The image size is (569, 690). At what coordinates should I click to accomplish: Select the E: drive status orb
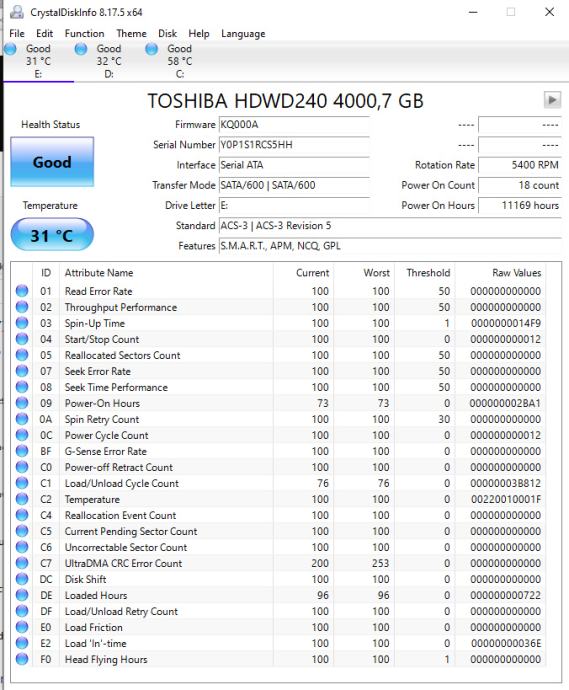pos(11,49)
